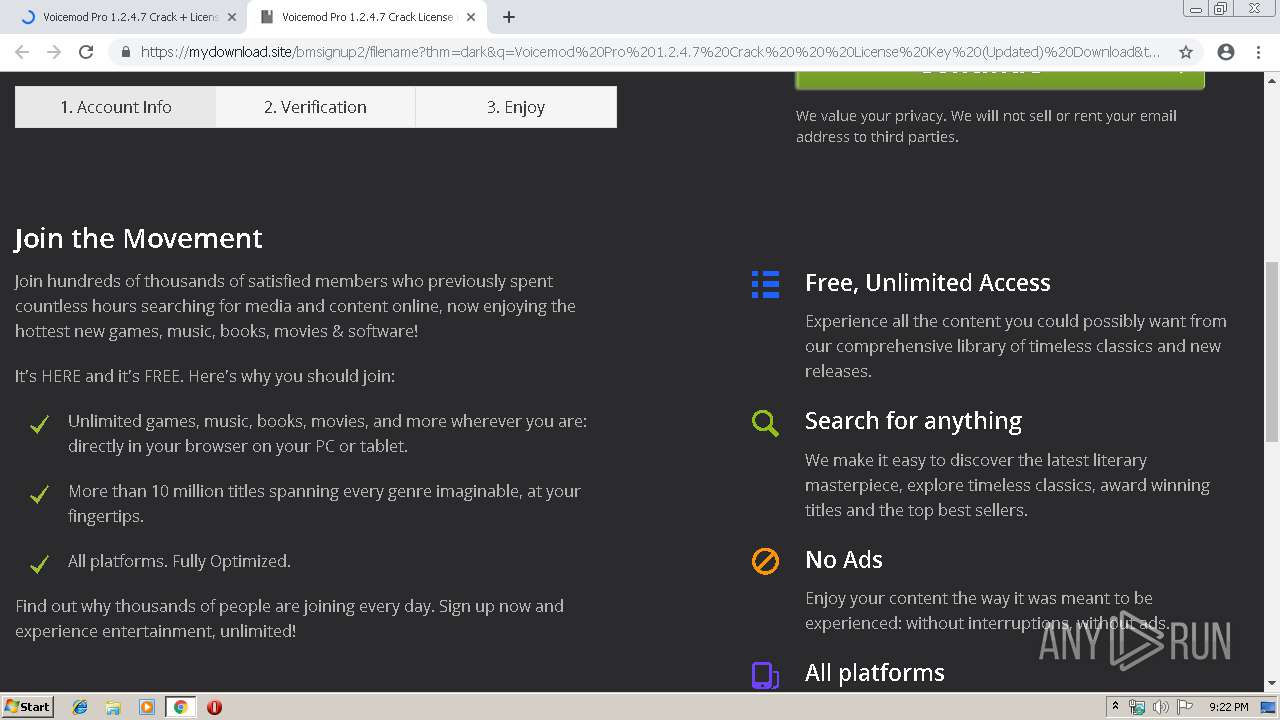The width and height of the screenshot is (1280, 720).
Task: Launch Internet Explorer from the taskbar
Action: pyautogui.click(x=80, y=707)
